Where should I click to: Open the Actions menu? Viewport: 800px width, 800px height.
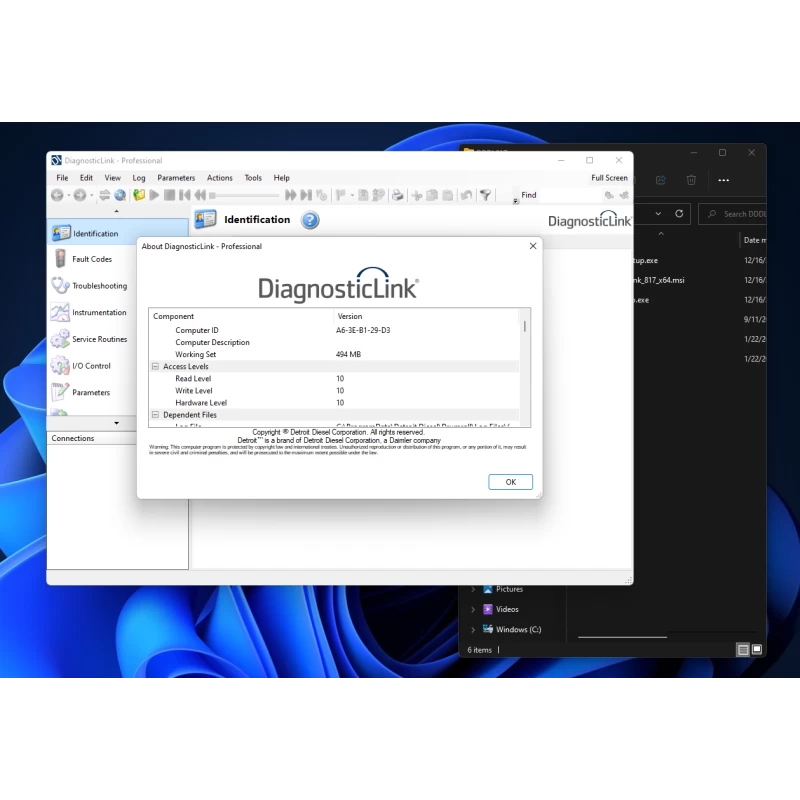(219, 178)
